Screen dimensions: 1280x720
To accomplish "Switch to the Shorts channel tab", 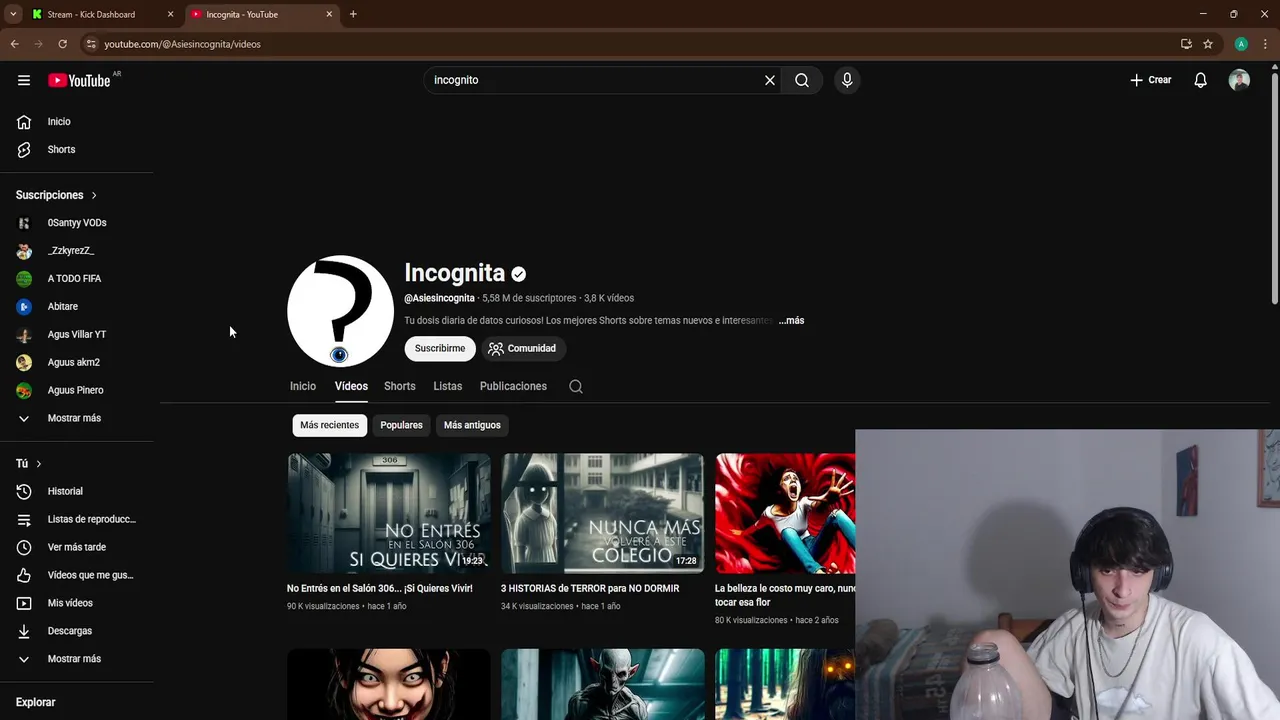I will [399, 386].
